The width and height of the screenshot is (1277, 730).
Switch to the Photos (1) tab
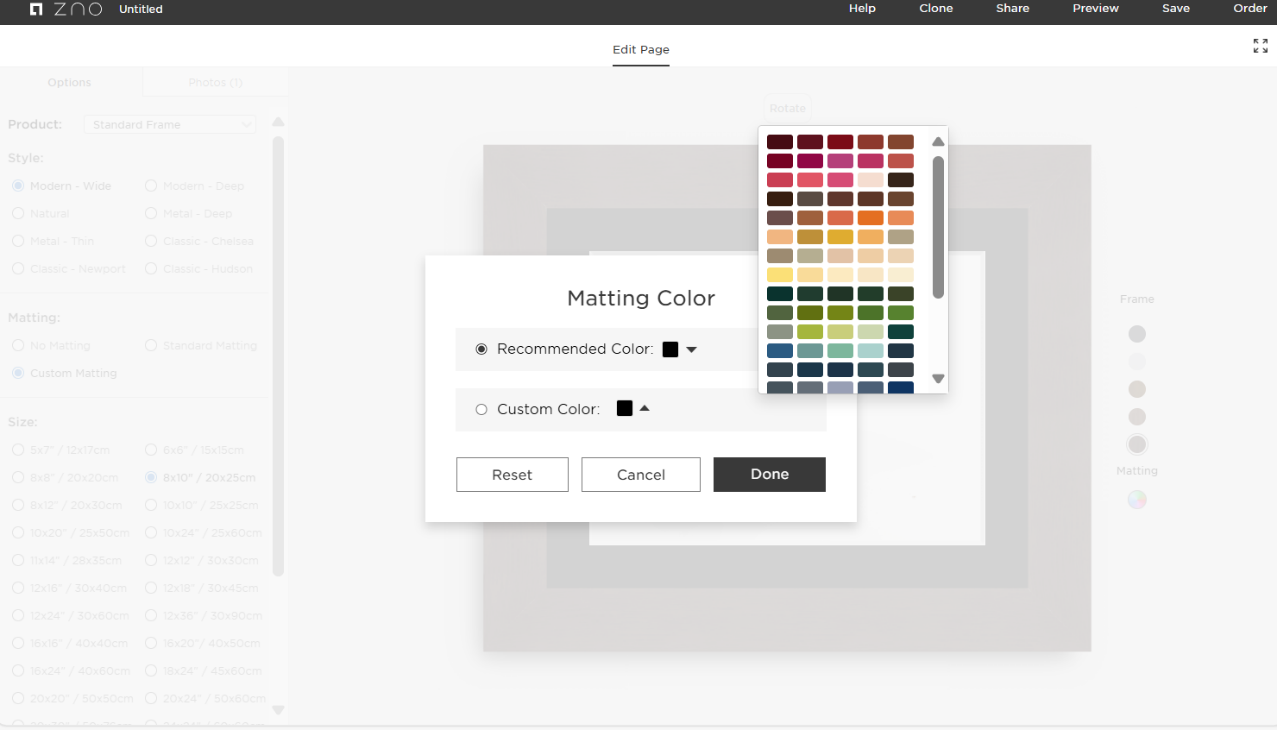(215, 82)
